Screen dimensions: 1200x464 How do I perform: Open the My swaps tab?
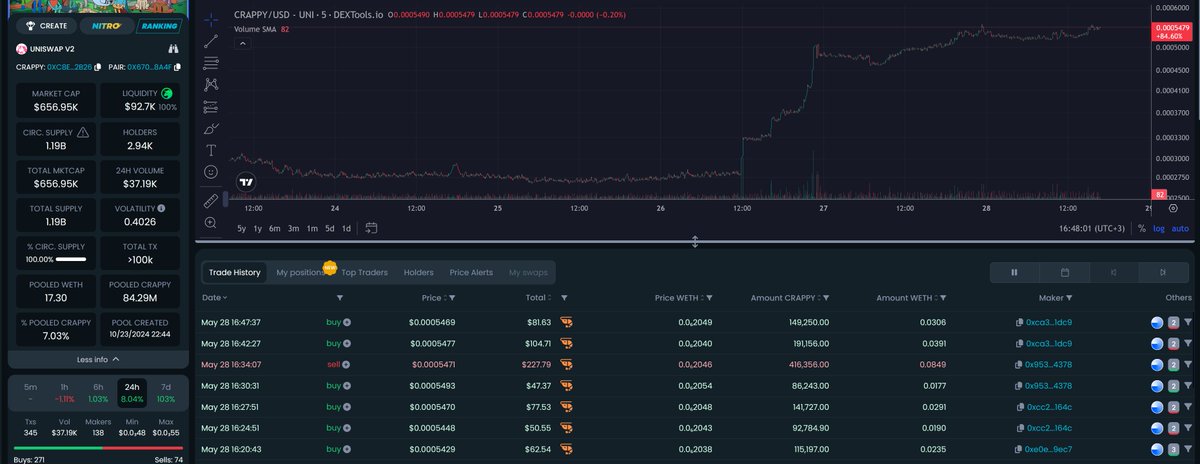coord(527,272)
